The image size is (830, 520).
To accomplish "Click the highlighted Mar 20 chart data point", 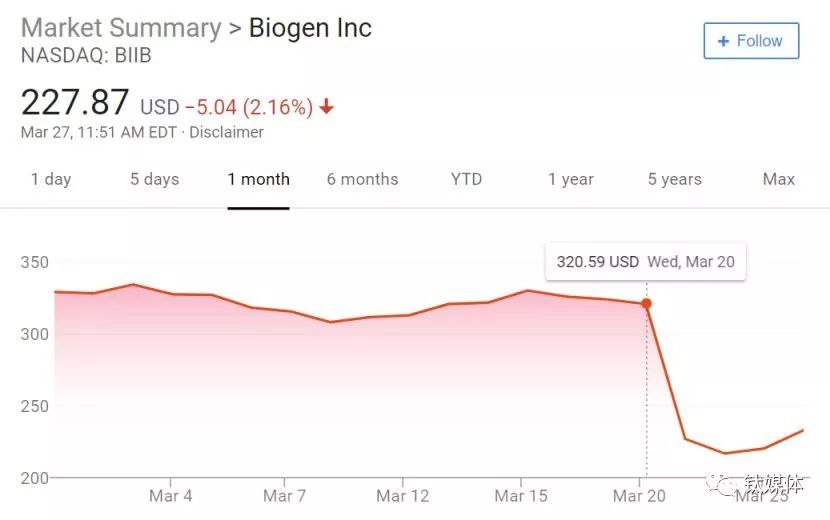I will (646, 304).
